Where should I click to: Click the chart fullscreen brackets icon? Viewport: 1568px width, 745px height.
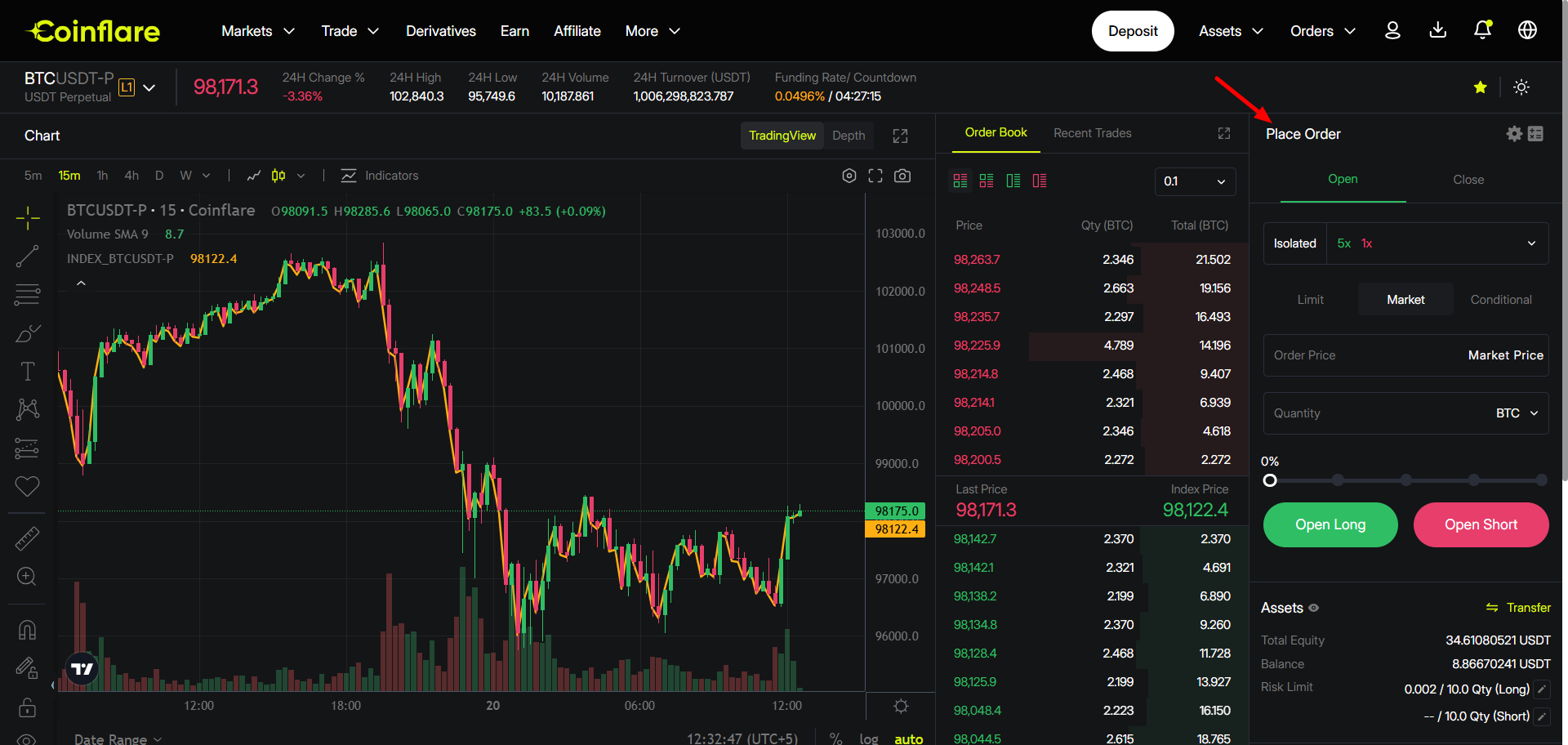(875, 176)
